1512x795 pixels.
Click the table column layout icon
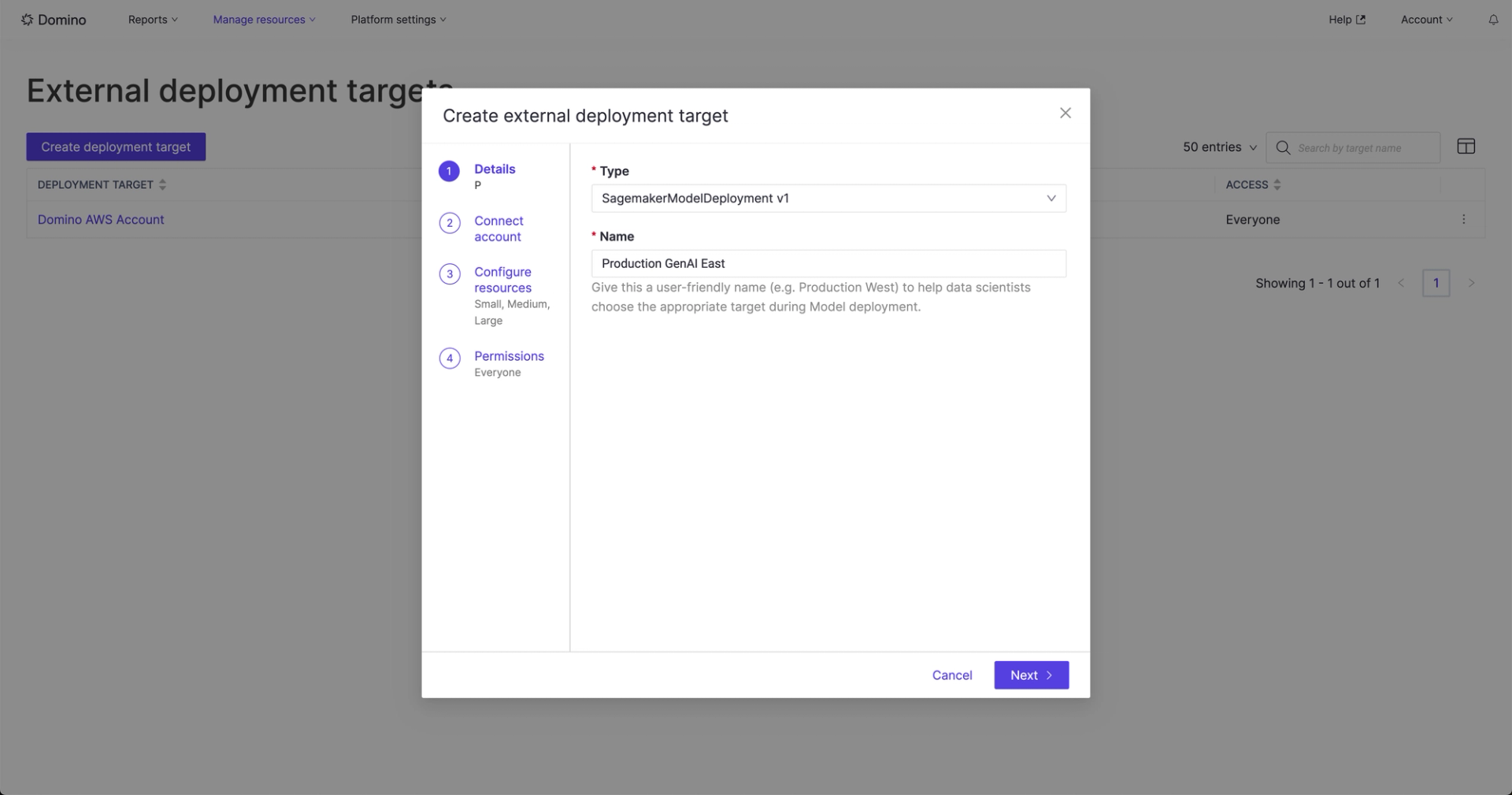(x=1466, y=147)
